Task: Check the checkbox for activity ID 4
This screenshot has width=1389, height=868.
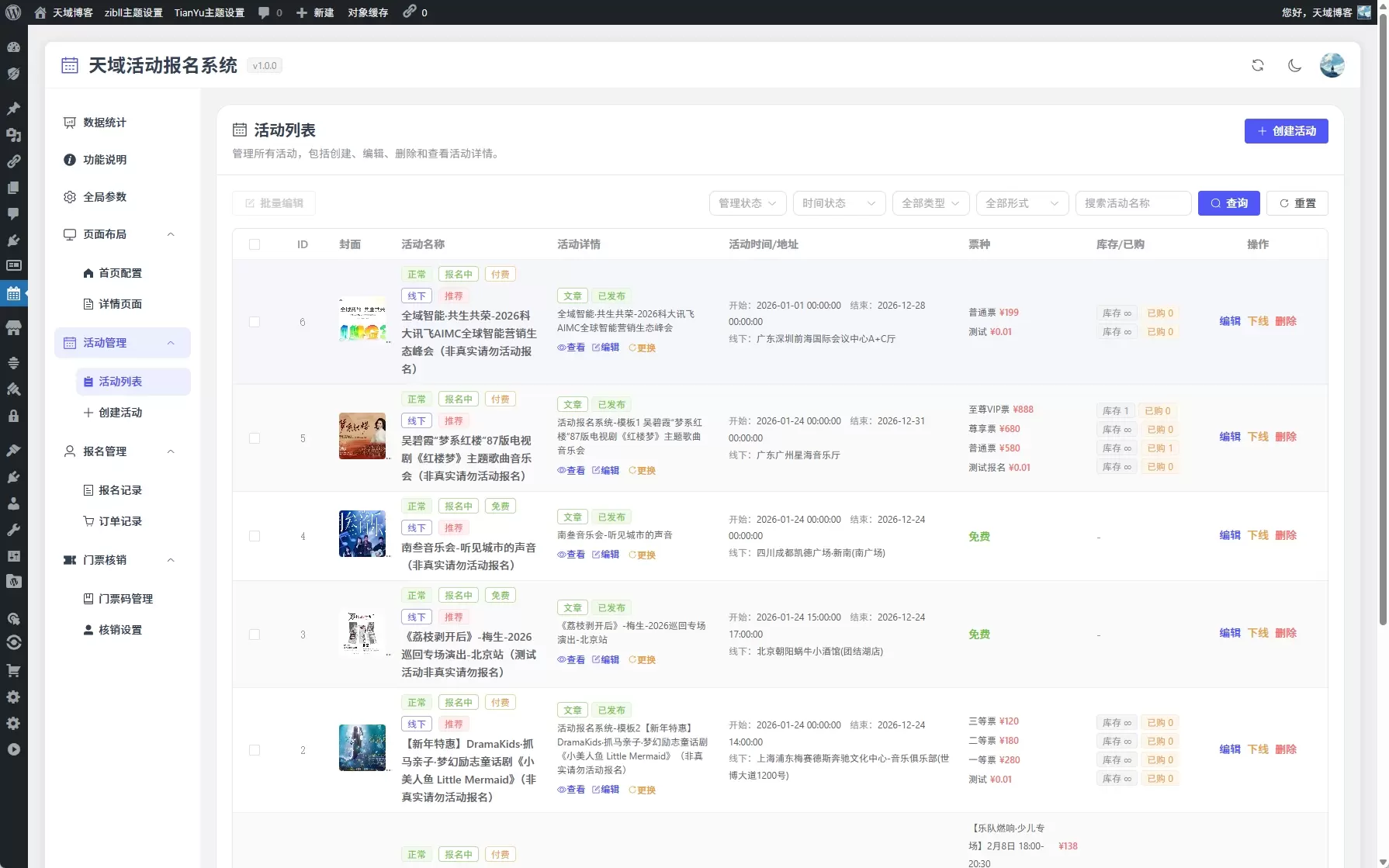Action: pyautogui.click(x=255, y=536)
